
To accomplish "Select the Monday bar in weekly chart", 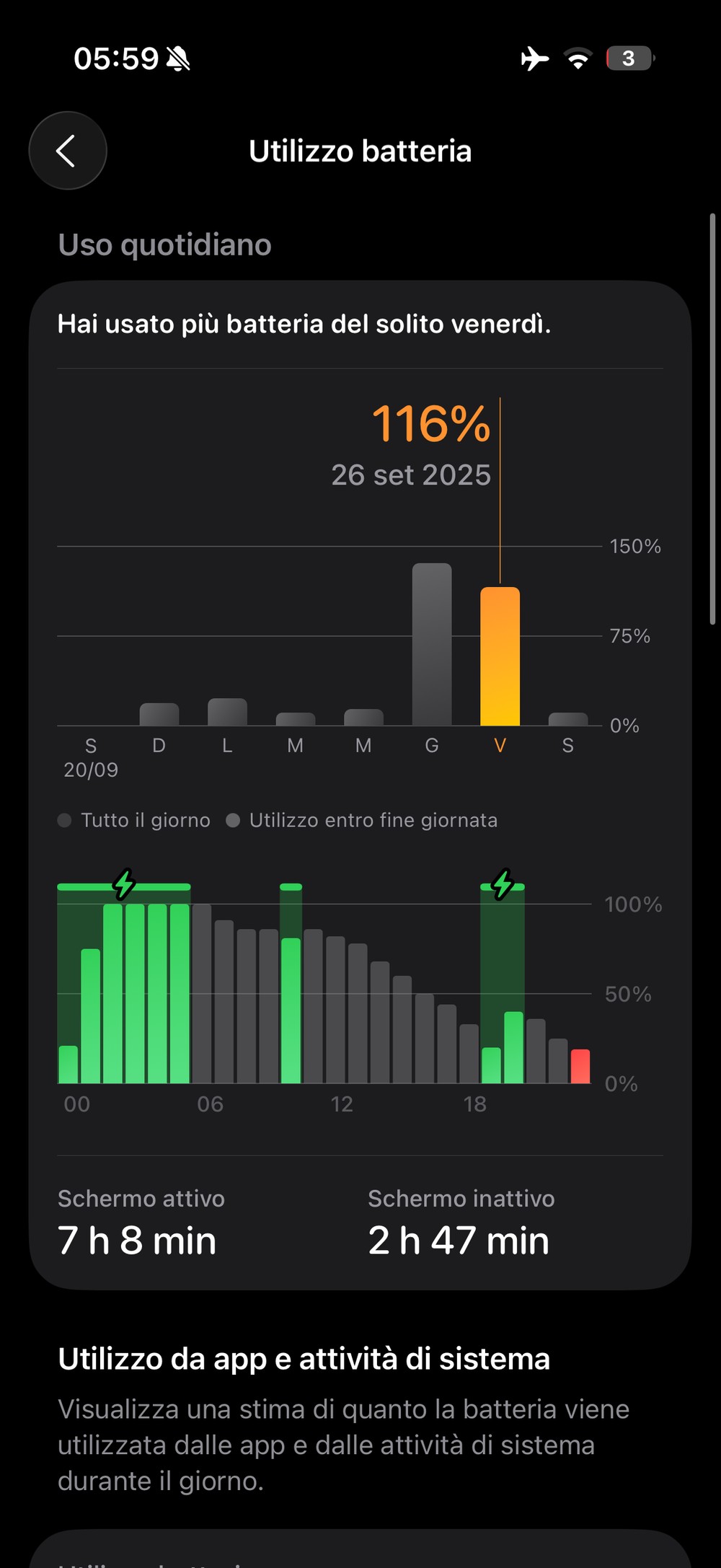I will [x=227, y=712].
